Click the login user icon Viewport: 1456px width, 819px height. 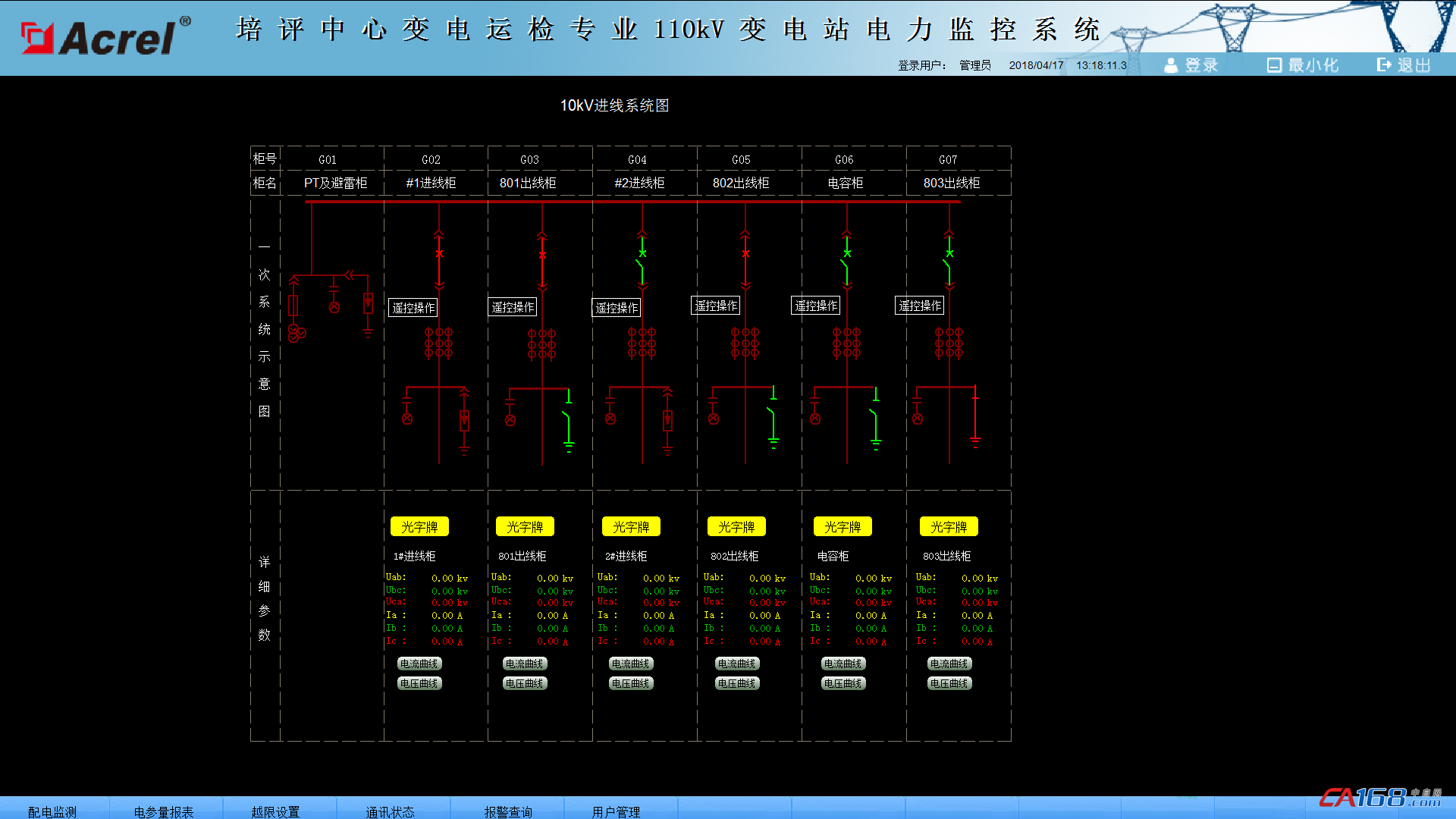click(x=1171, y=65)
